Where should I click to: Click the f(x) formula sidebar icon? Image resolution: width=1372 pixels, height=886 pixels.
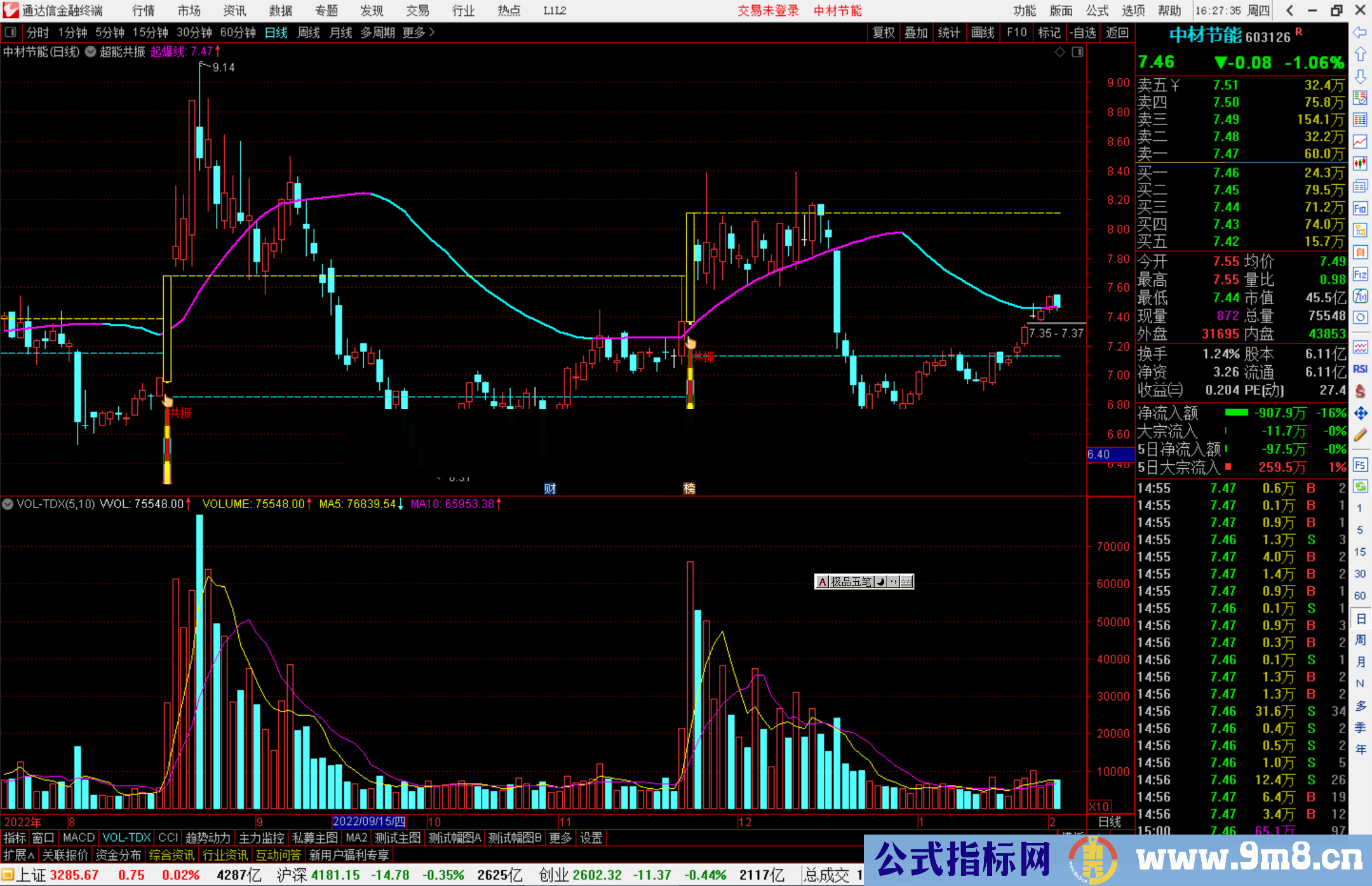pos(1360,296)
